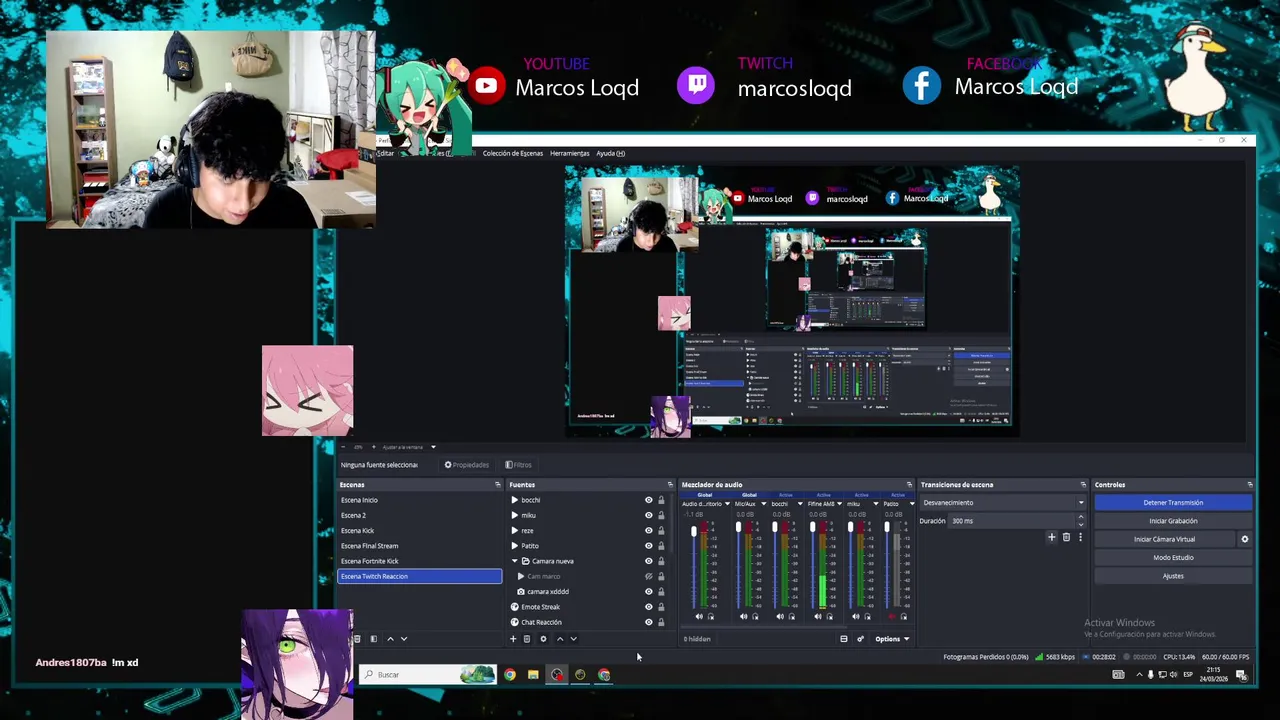Click the Windows Buscar search box
This screenshot has width=1280, height=720.
tap(427, 675)
